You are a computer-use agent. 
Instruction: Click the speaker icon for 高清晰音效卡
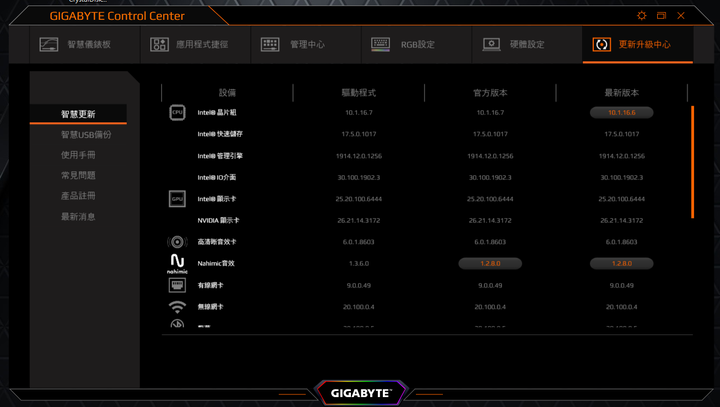coord(177,242)
